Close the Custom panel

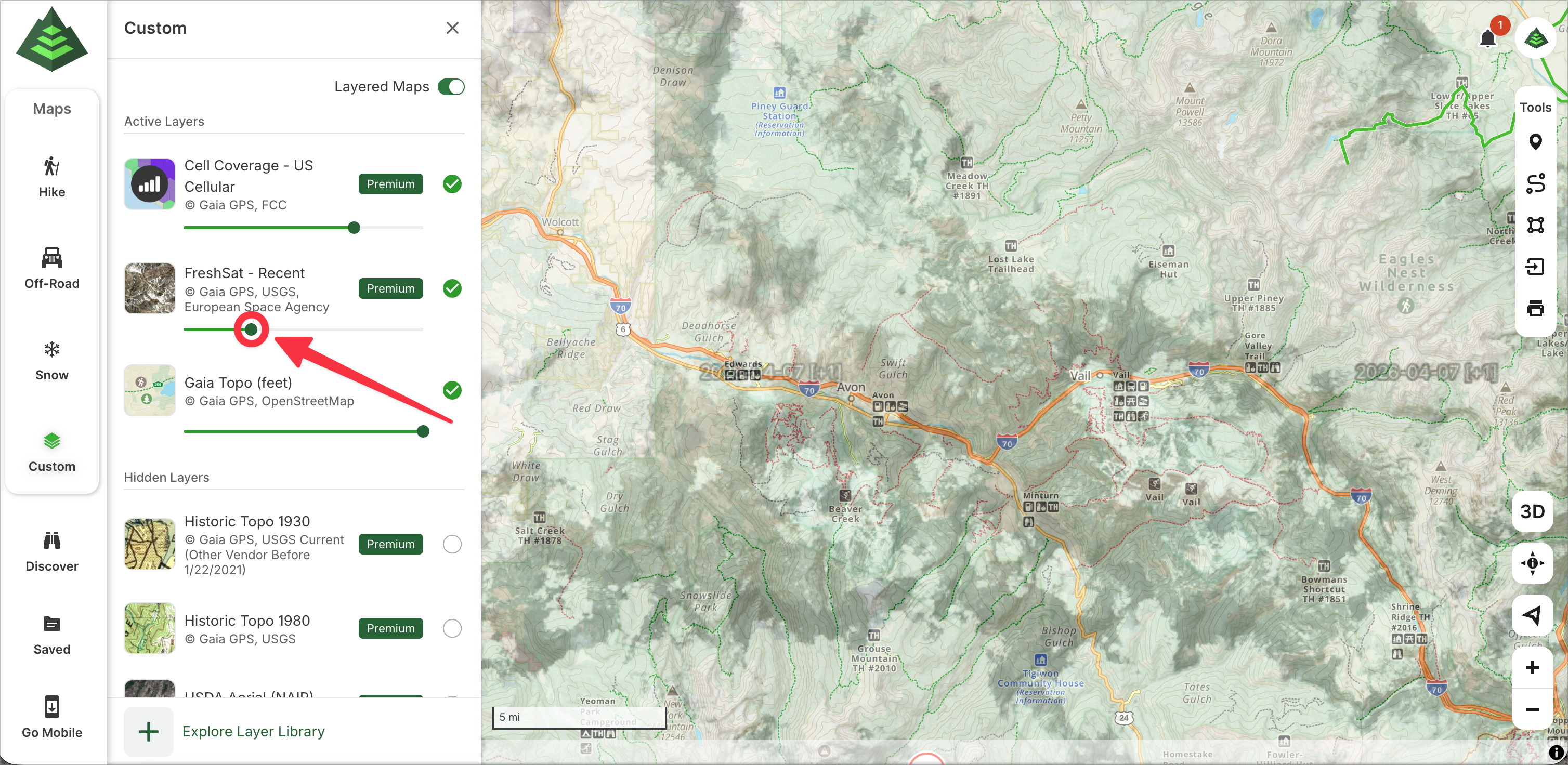coord(452,28)
